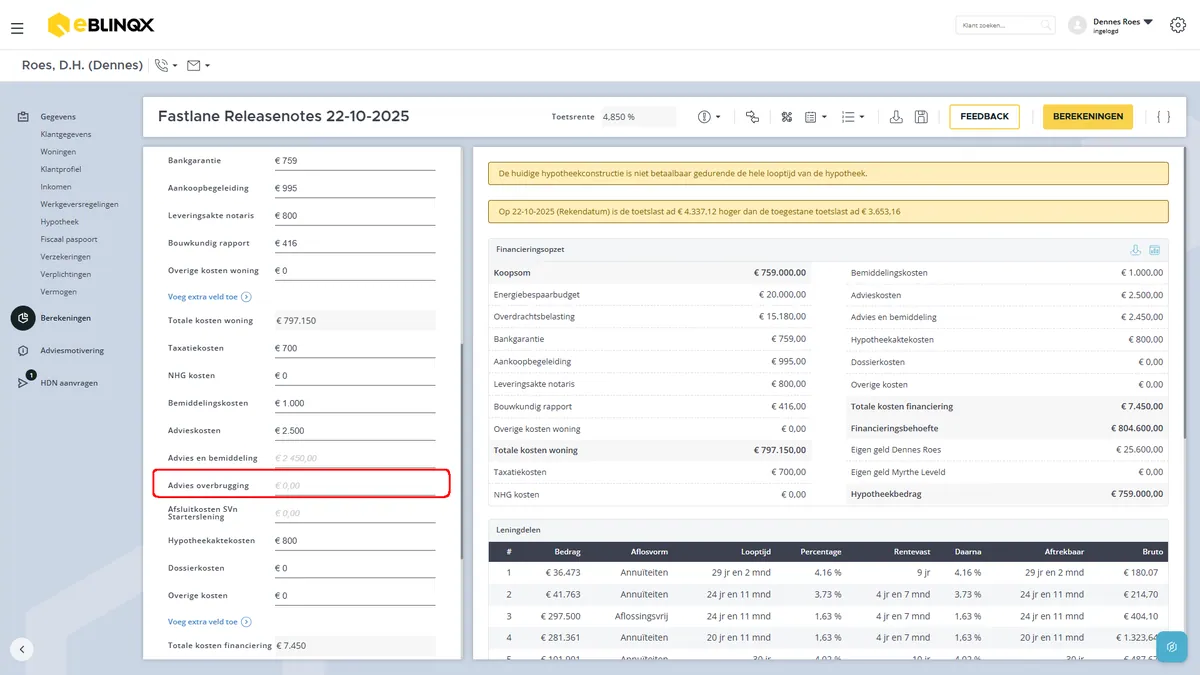Click the Adviesmotivering info icon
Image resolution: width=1200 pixels, height=675 pixels.
[x=23, y=351]
